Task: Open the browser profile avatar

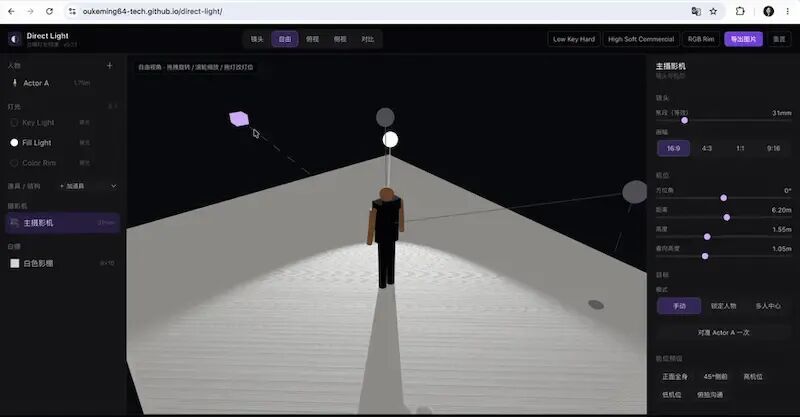Action: click(768, 11)
